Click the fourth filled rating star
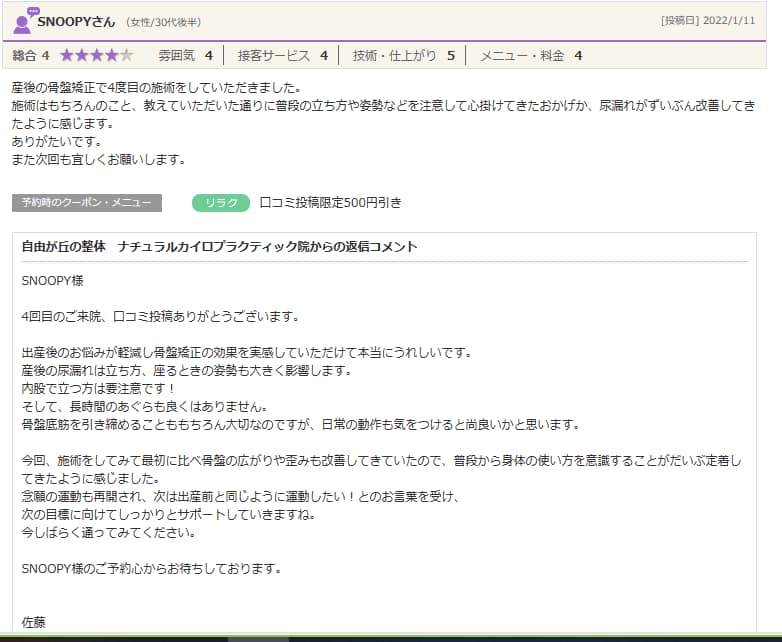Viewport: 782px width, 642px height. (111, 56)
